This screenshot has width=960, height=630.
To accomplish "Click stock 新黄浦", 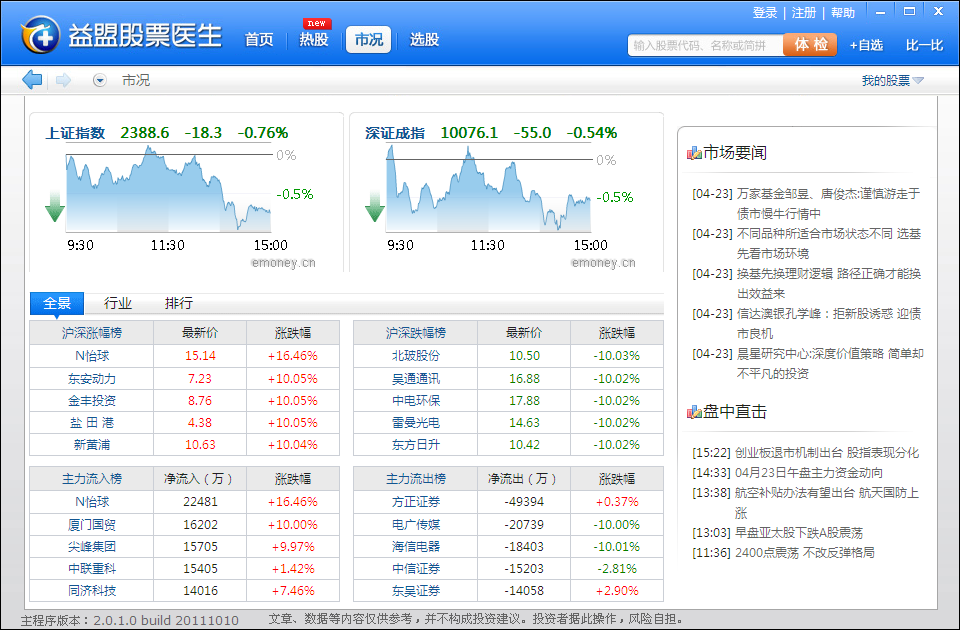I will (92, 445).
